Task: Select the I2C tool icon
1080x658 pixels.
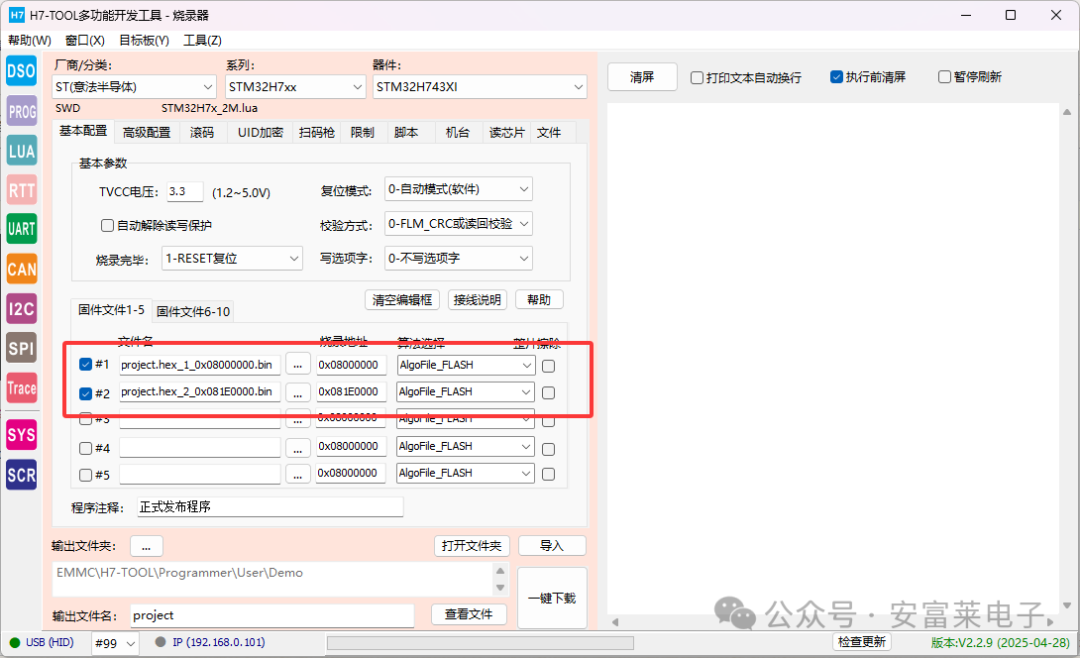Action: [21, 308]
